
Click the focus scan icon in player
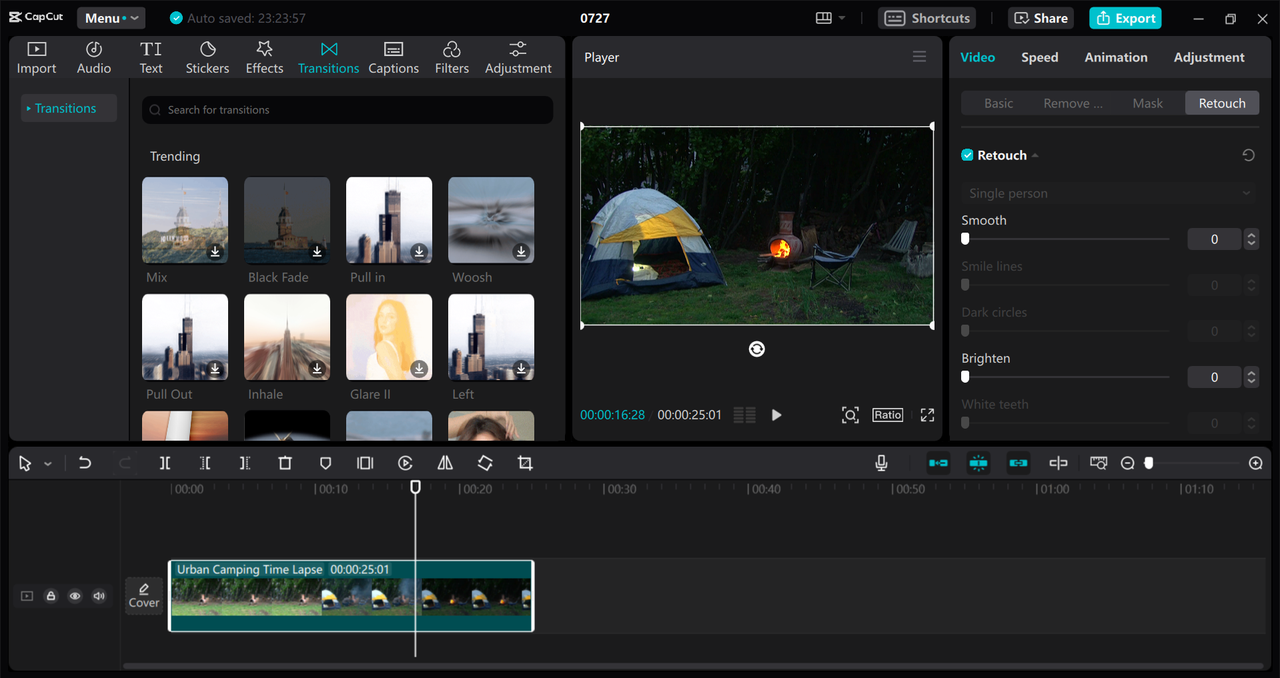[x=850, y=415]
